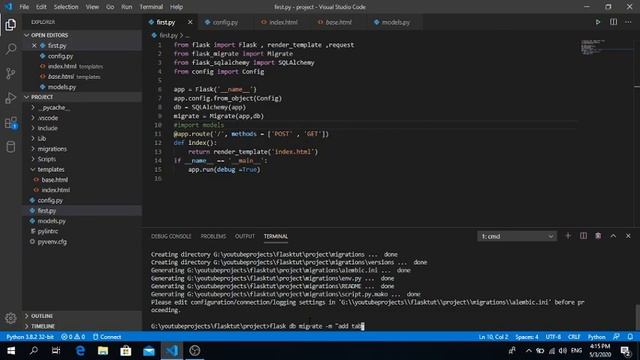Viewport: 640px width, 360px height.
Task: Open the Run and Debug view
Action: coord(11,98)
